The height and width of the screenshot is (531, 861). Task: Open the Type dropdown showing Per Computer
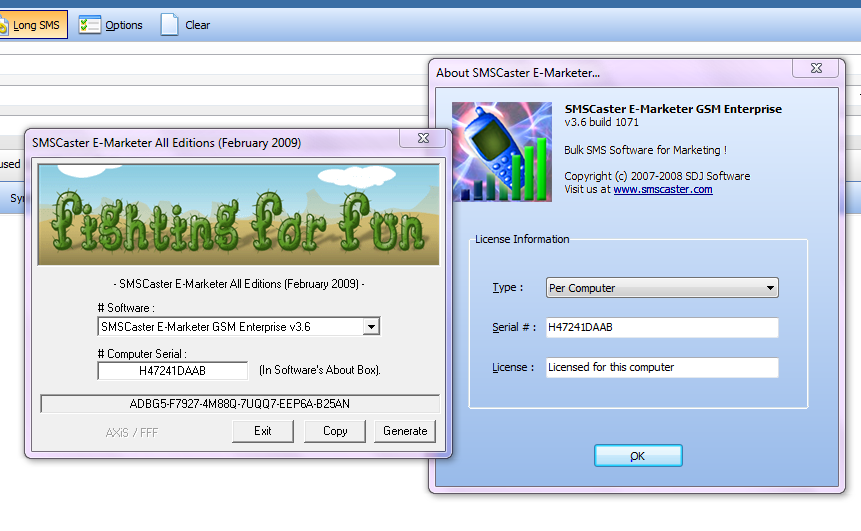coord(662,288)
